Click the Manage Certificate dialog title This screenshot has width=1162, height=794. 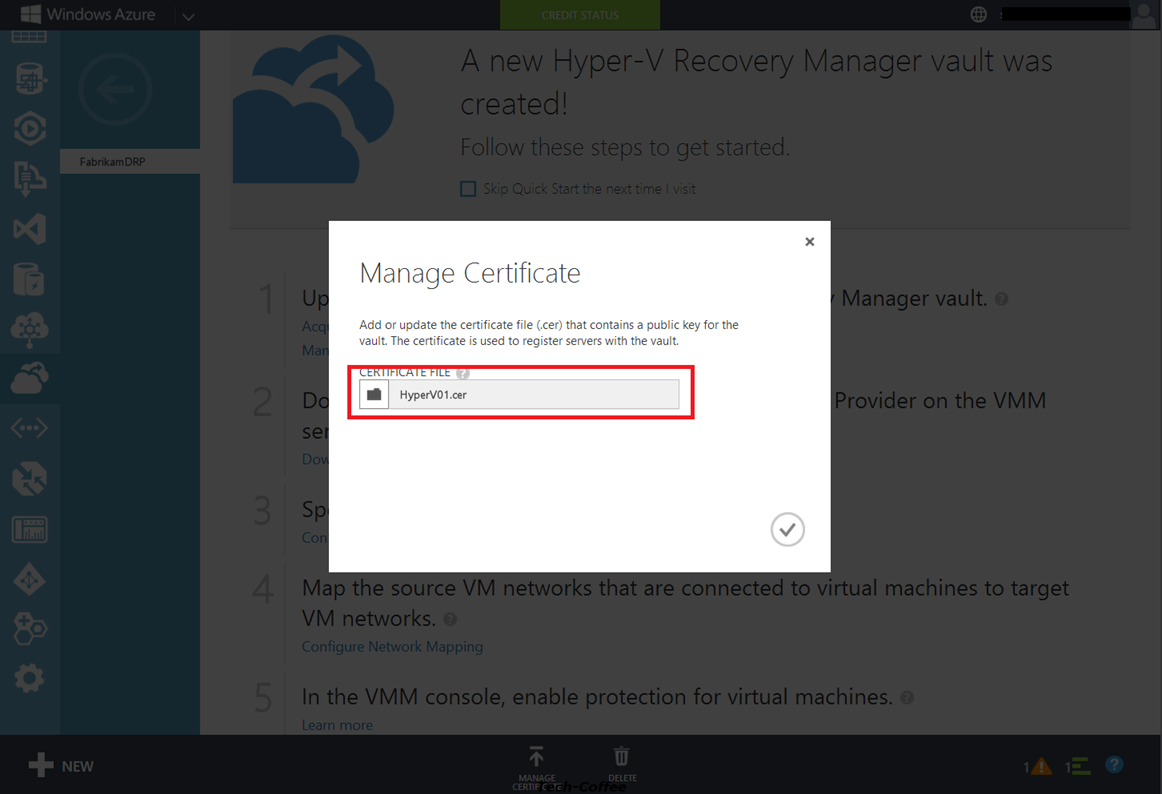470,273
